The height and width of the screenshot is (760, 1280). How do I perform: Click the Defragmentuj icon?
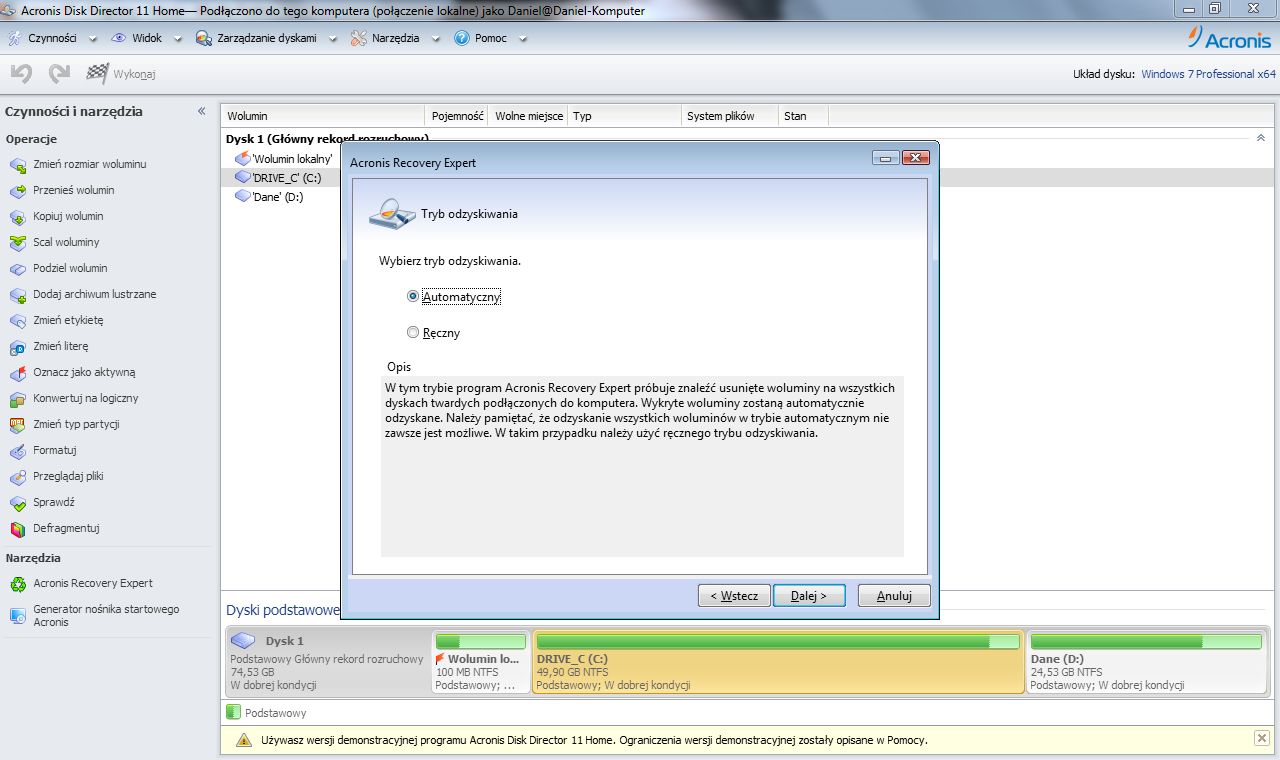(17, 529)
